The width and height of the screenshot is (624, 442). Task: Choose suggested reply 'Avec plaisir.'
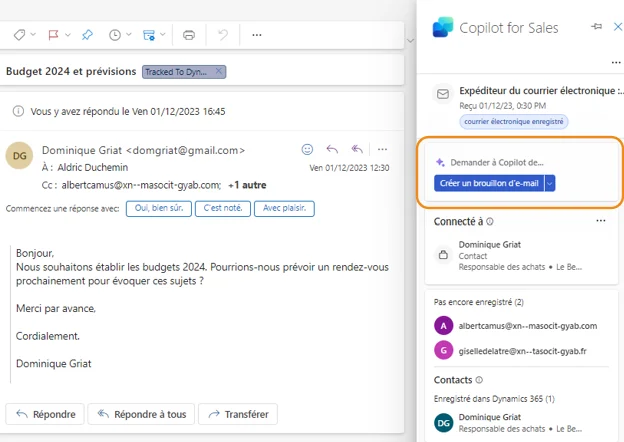click(284, 208)
